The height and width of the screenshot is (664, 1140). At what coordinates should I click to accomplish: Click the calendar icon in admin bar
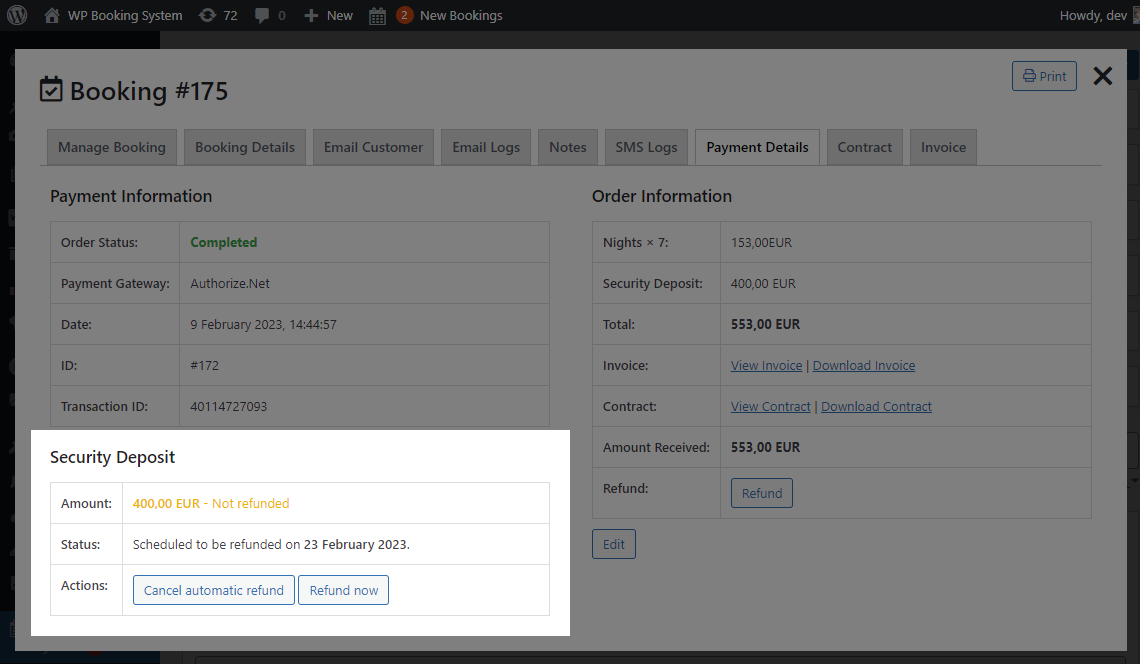click(377, 15)
